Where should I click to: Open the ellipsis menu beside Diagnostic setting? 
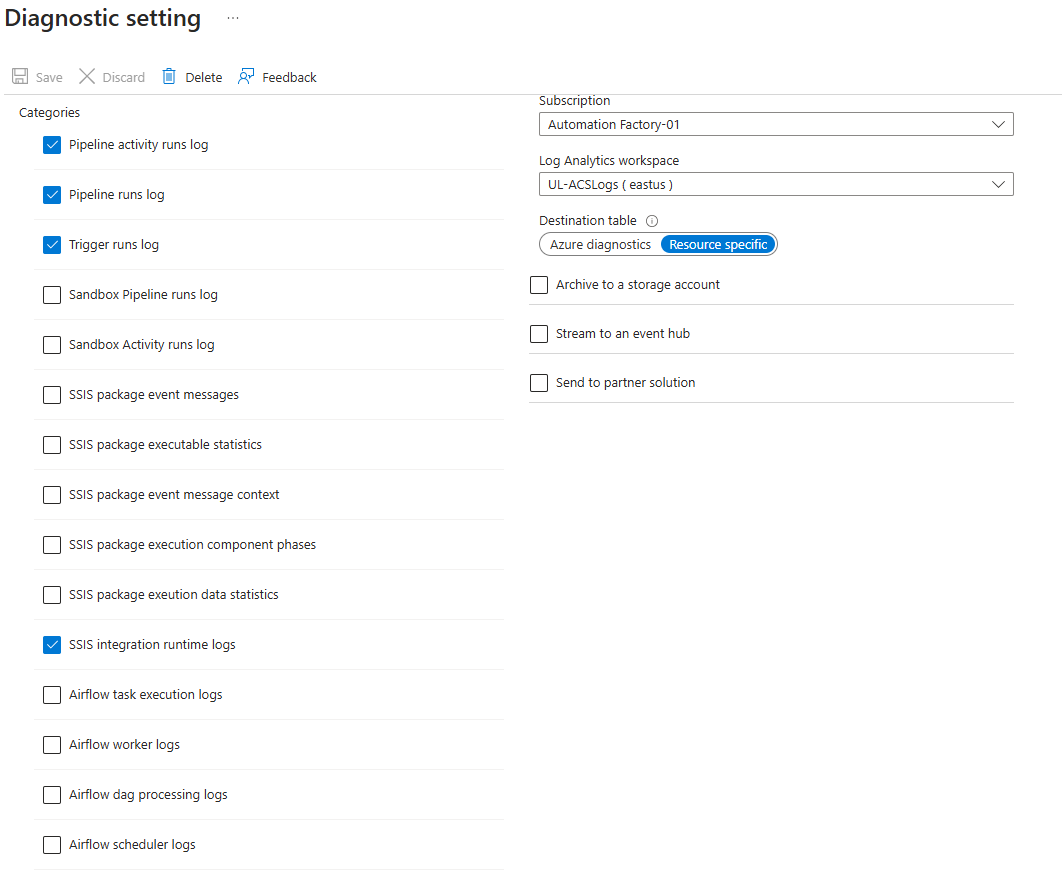pos(233,18)
